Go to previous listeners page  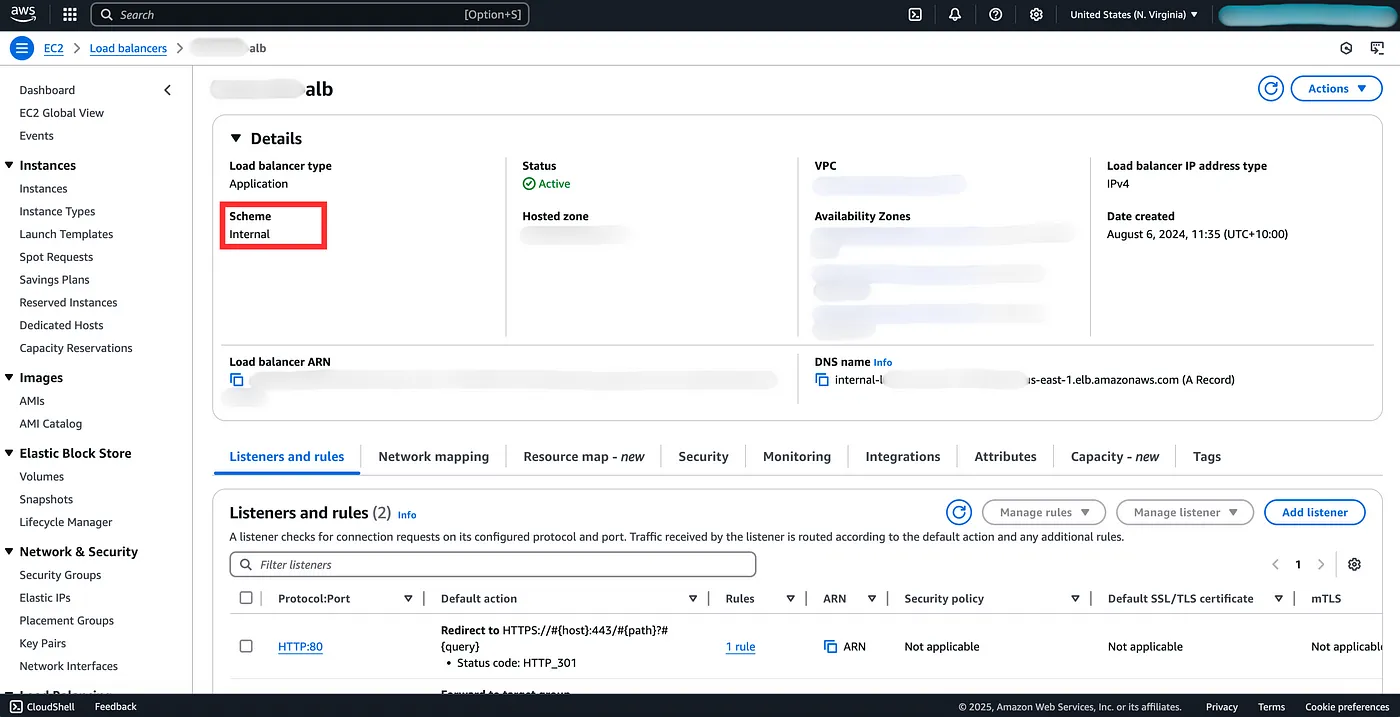[x=1275, y=564]
